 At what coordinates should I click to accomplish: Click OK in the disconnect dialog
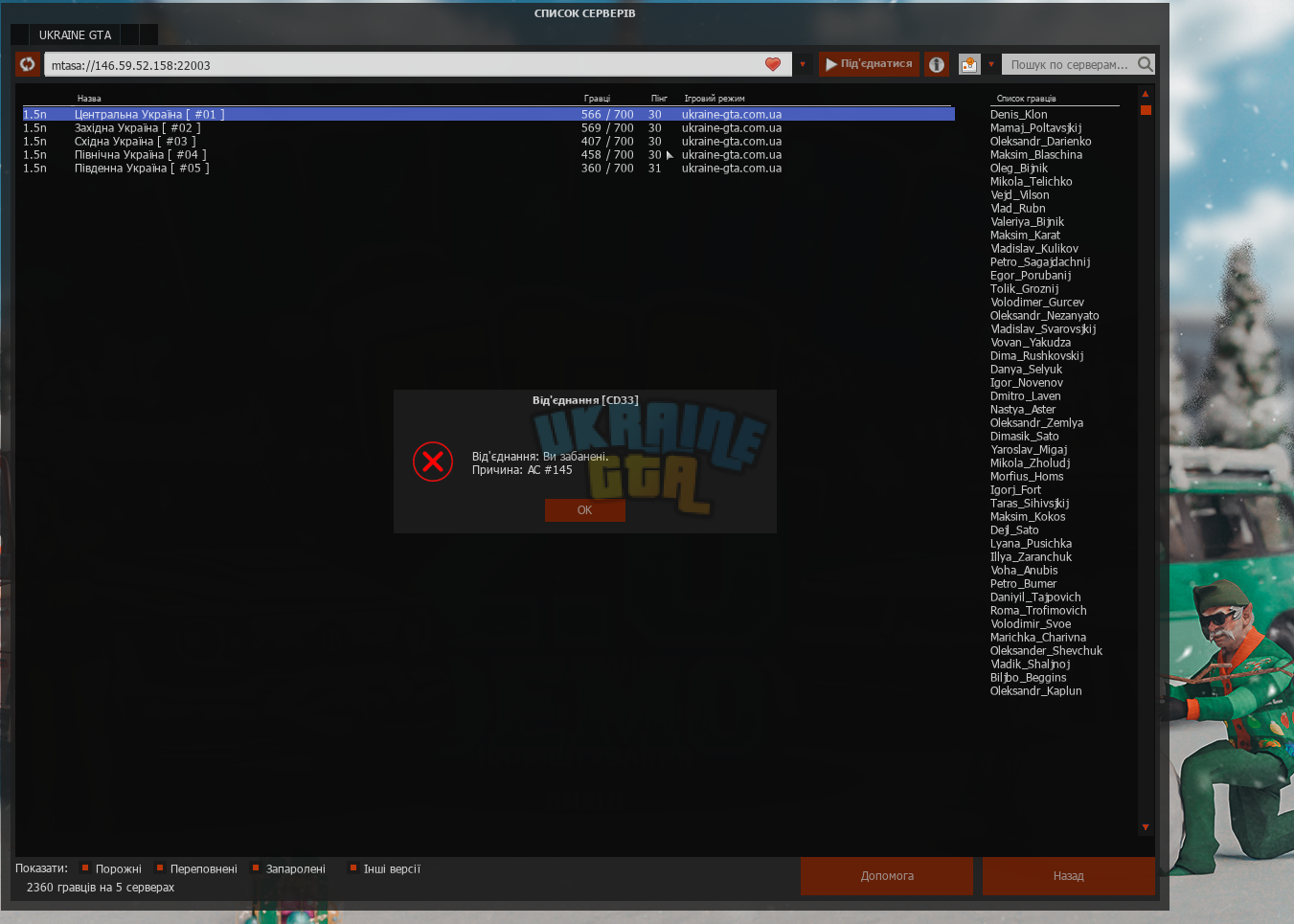pos(584,510)
